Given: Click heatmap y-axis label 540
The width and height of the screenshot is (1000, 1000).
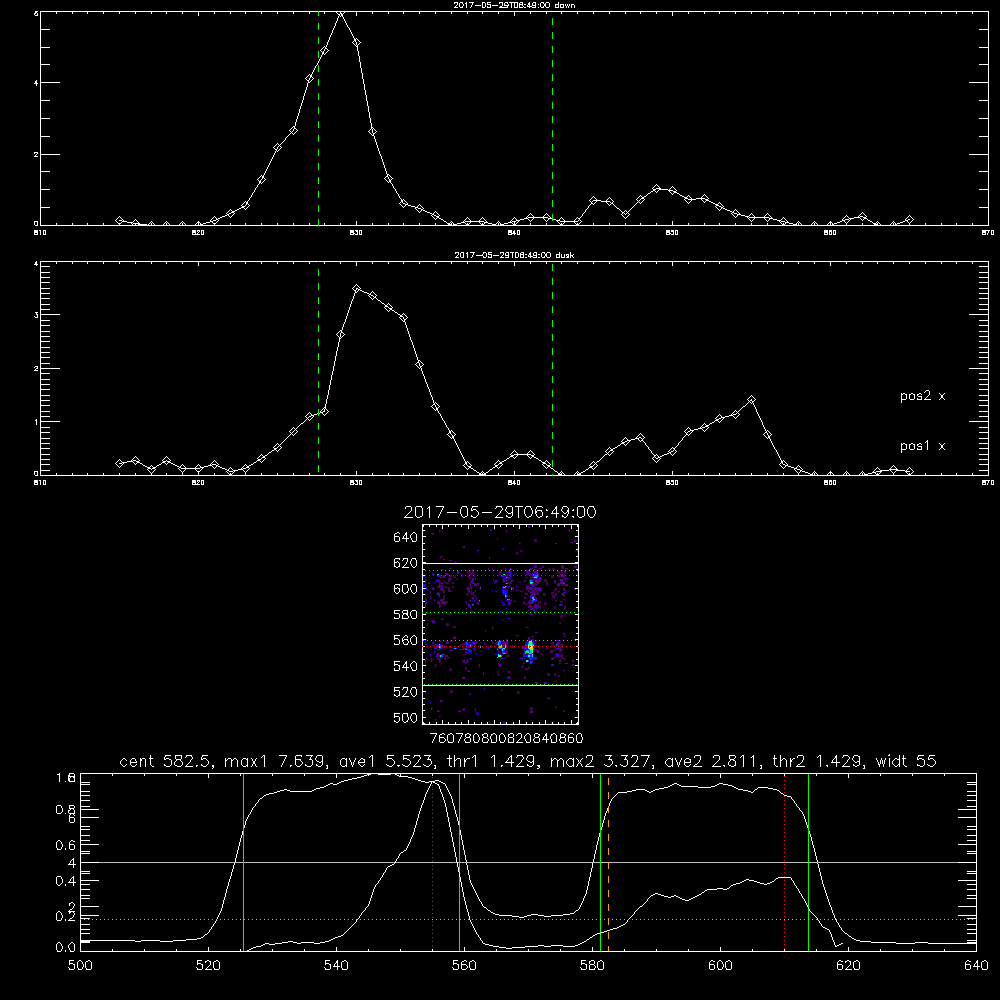Looking at the screenshot, I should [x=406, y=666].
